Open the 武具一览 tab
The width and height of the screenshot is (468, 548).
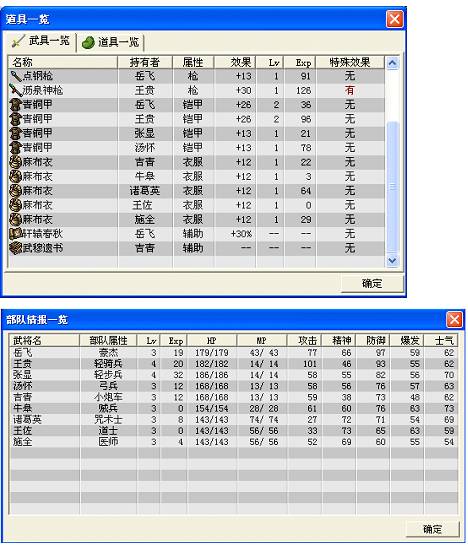click(41, 41)
